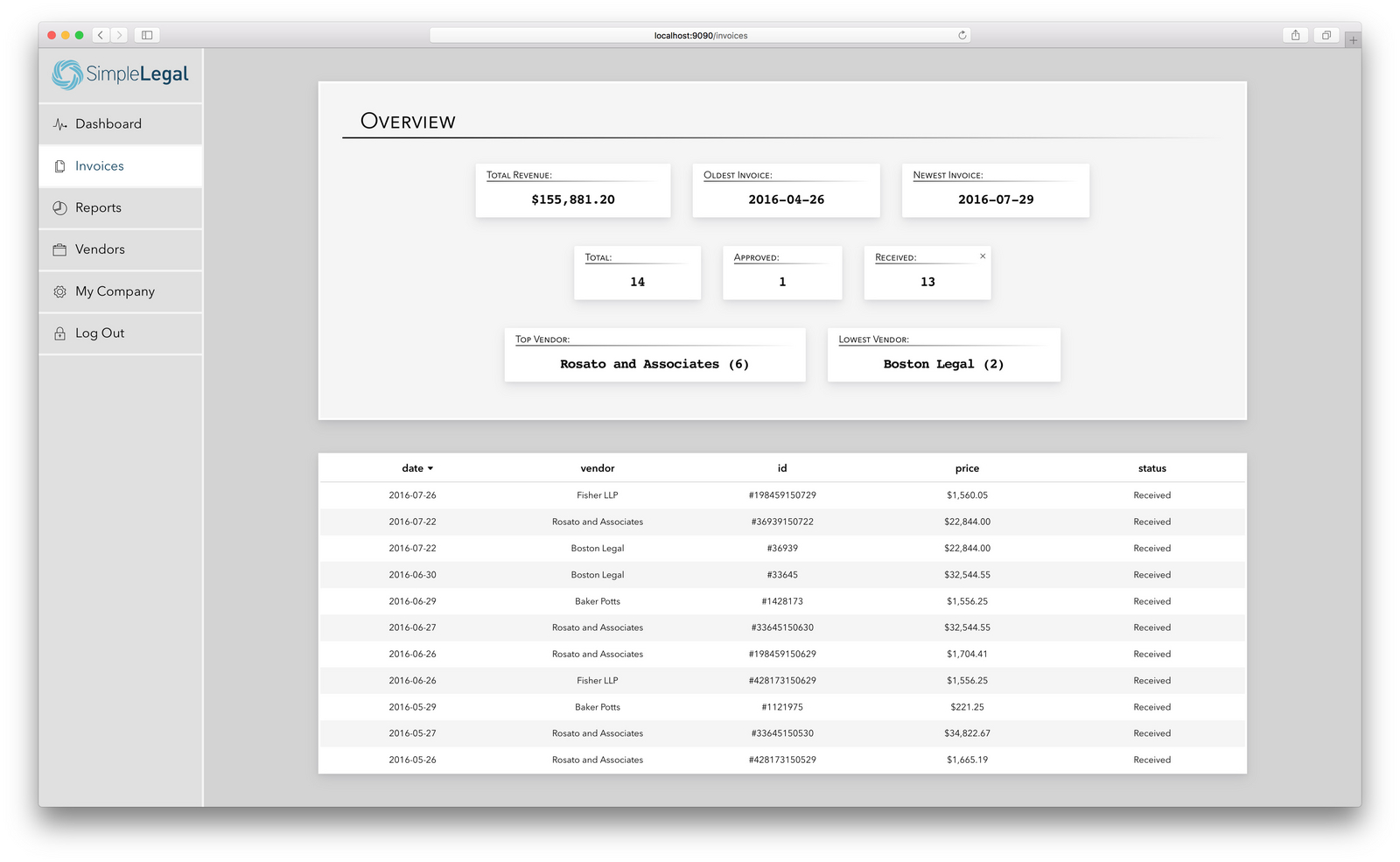Image resolution: width=1400 pixels, height=862 pixels.
Task: Click the Invoices document icon
Action: tap(59, 165)
